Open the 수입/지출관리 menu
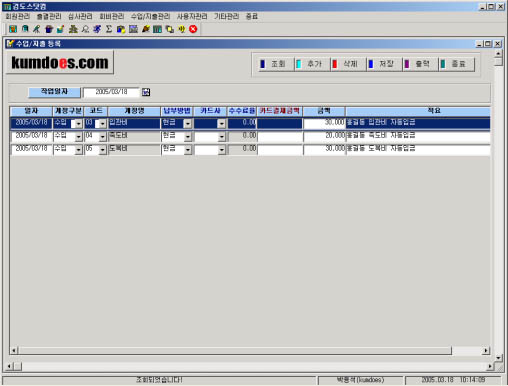 150,16
